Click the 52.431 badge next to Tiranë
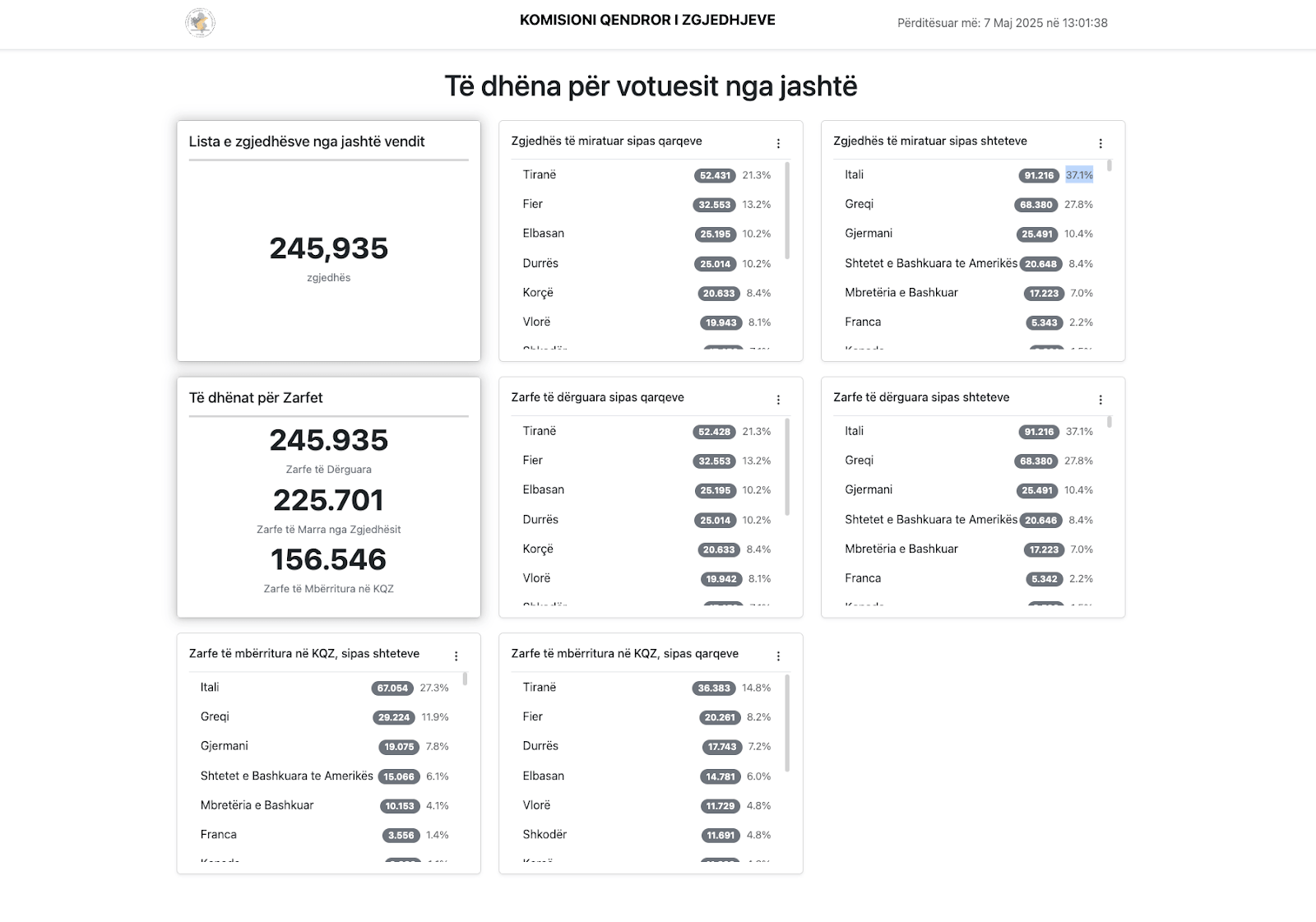This screenshot has height=922, width=1316. coord(715,175)
